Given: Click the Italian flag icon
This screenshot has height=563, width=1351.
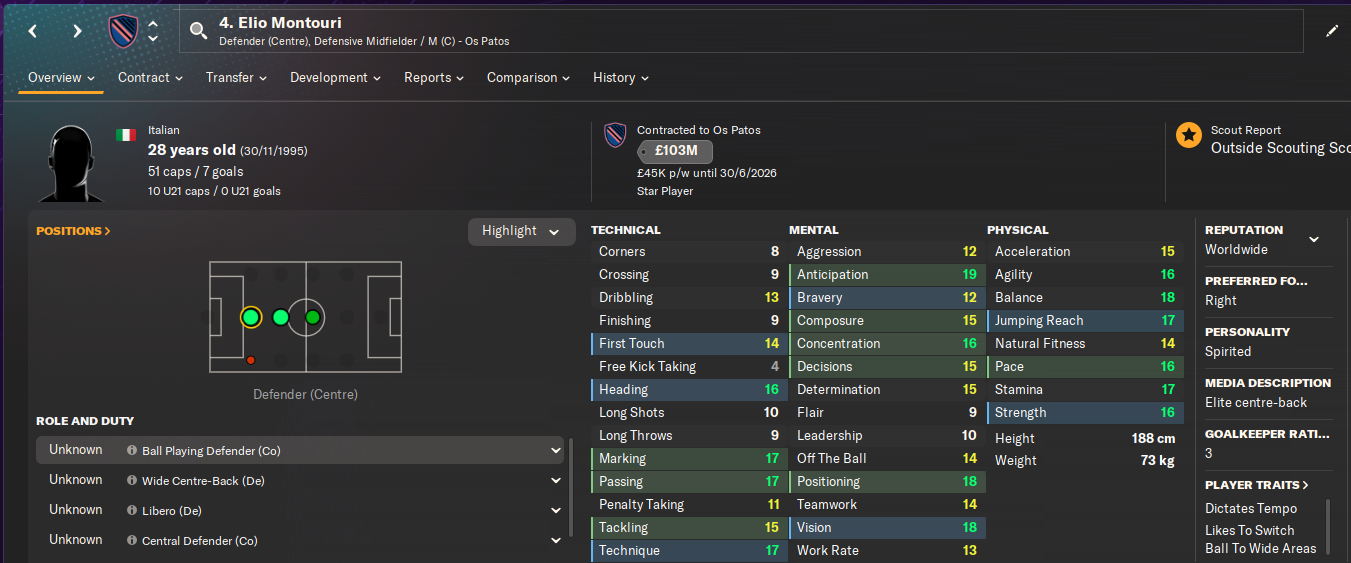Looking at the screenshot, I should click(x=126, y=134).
